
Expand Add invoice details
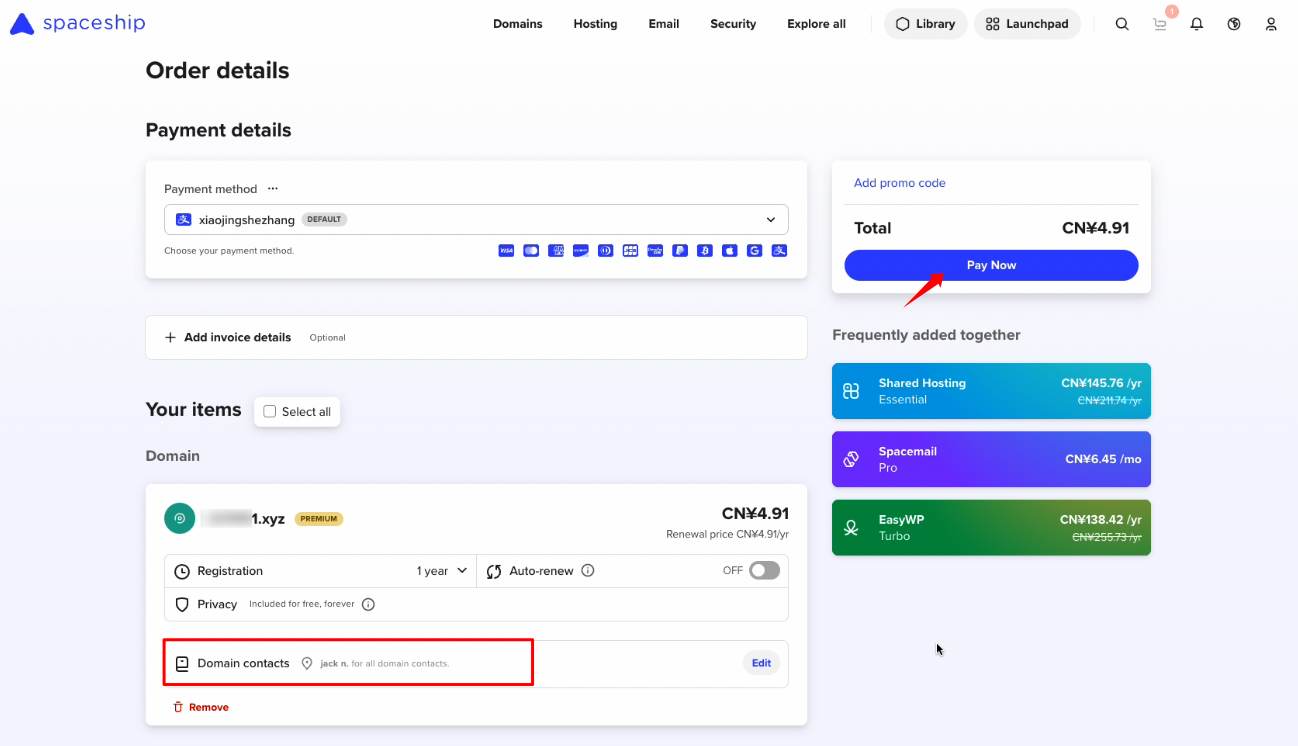(476, 338)
